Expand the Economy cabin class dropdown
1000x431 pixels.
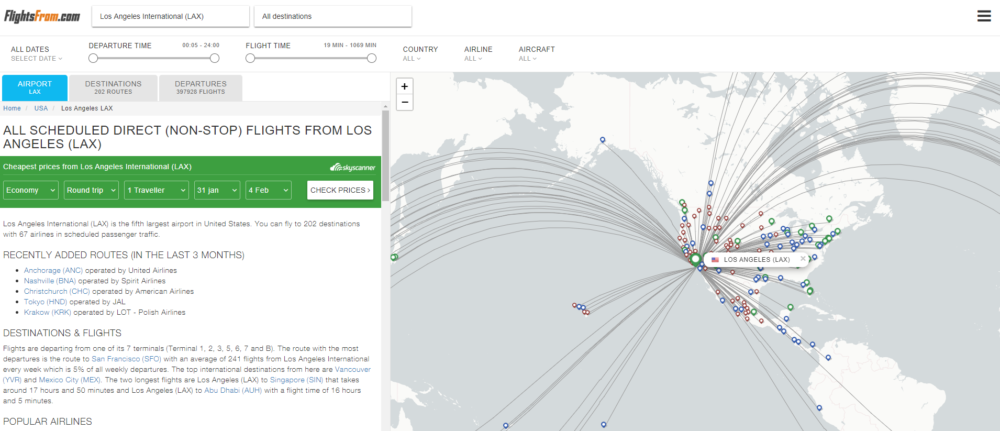click(x=30, y=190)
